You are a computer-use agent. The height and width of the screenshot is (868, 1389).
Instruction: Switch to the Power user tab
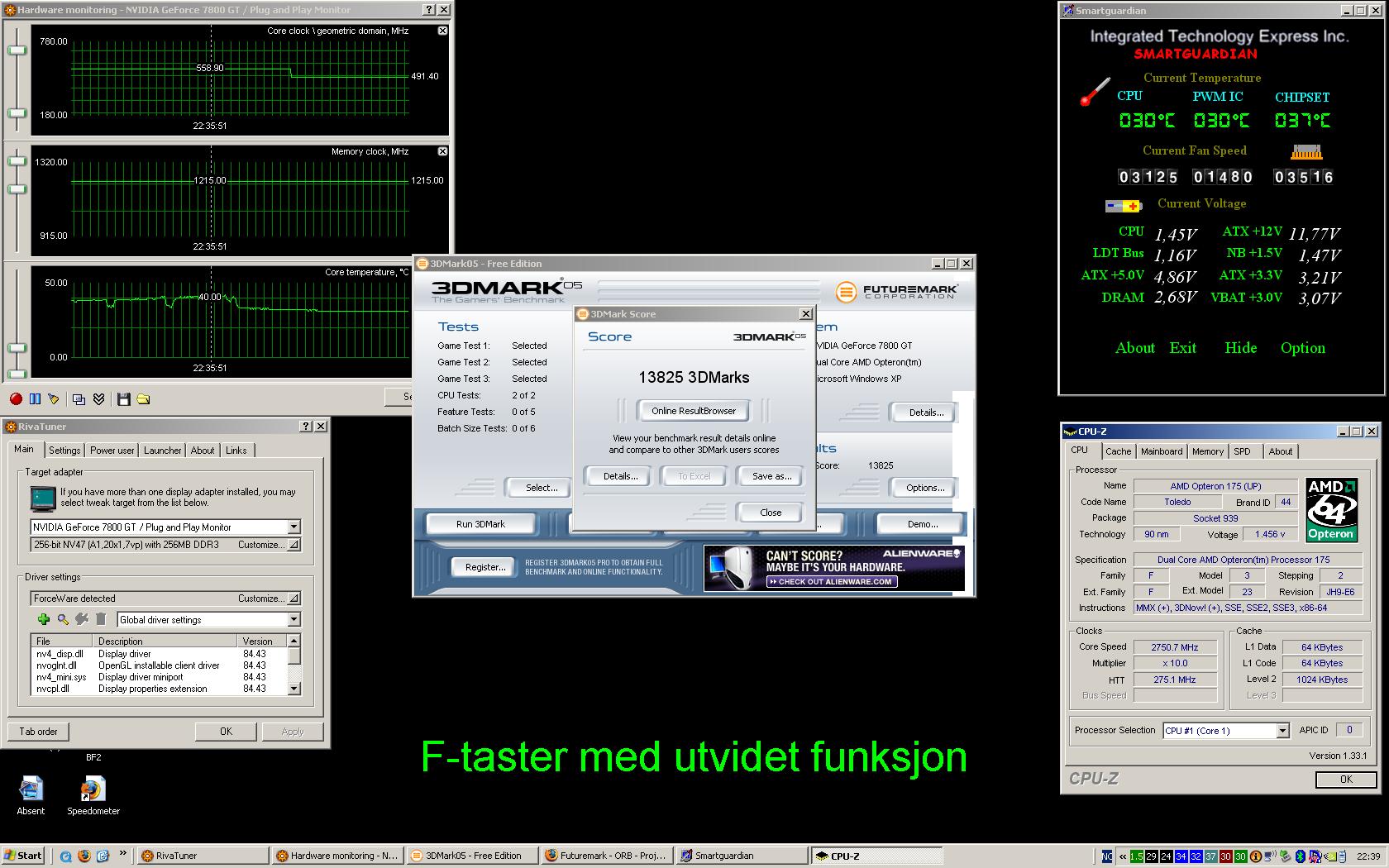(112, 451)
